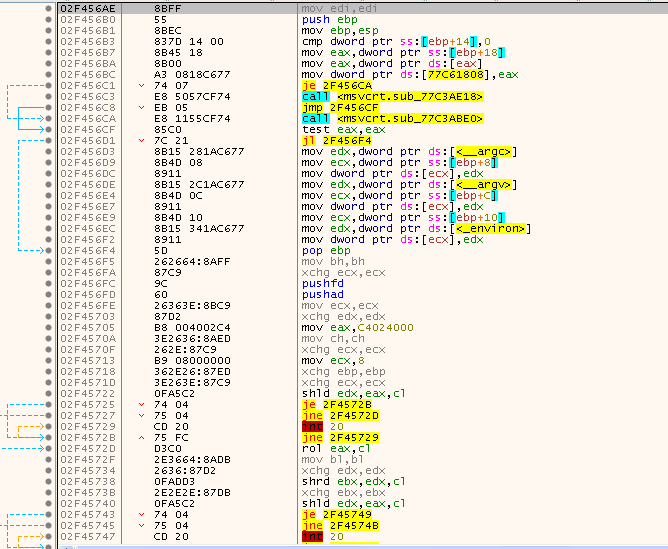The height and width of the screenshot is (549, 668).
Task: Click the 'jne 2F4572D' jump instruction
Action: pos(340,416)
